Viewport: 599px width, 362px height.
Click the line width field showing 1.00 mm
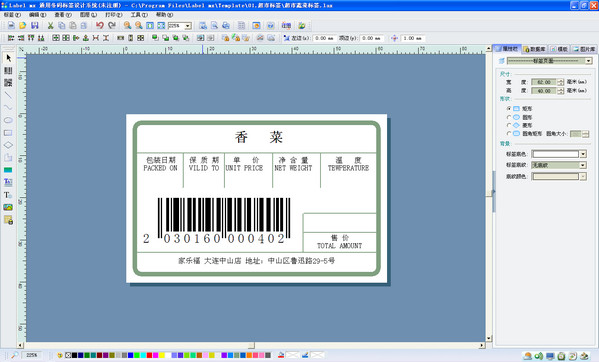pos(413,38)
